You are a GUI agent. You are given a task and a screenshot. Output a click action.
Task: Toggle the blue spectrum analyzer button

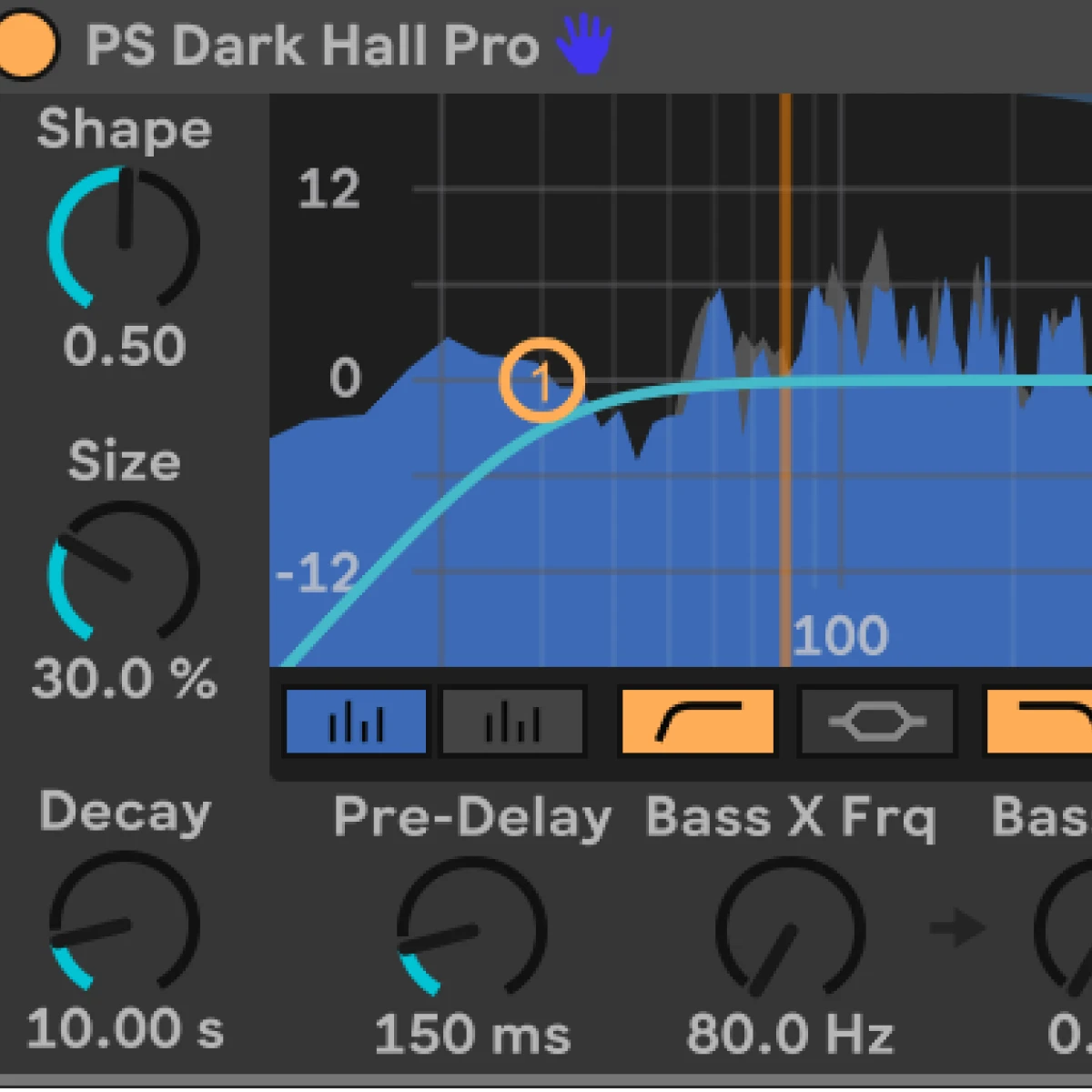[x=356, y=723]
